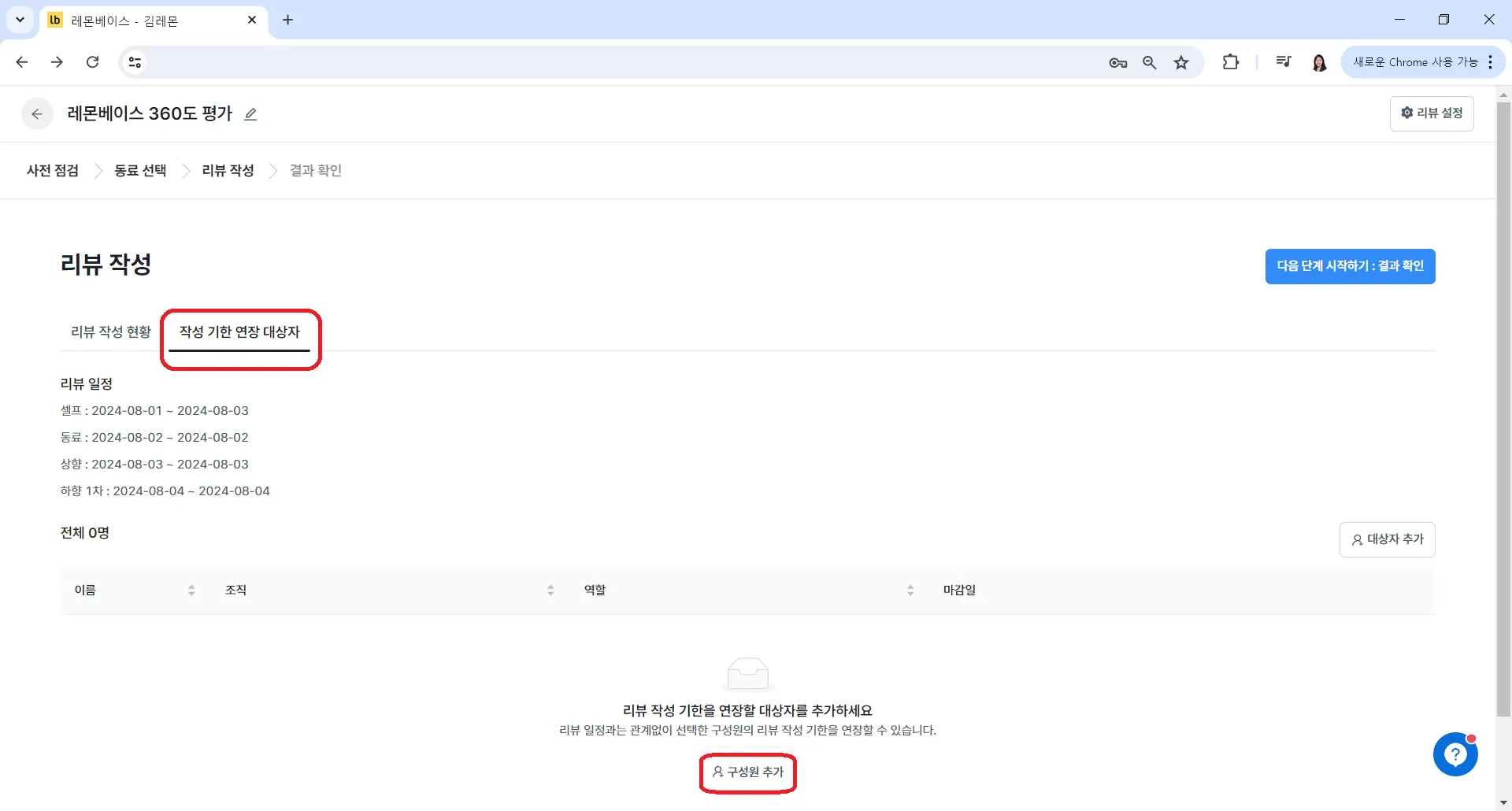This screenshot has width=1512, height=811.
Task: Click browser back navigation arrow
Action: click(x=22, y=62)
